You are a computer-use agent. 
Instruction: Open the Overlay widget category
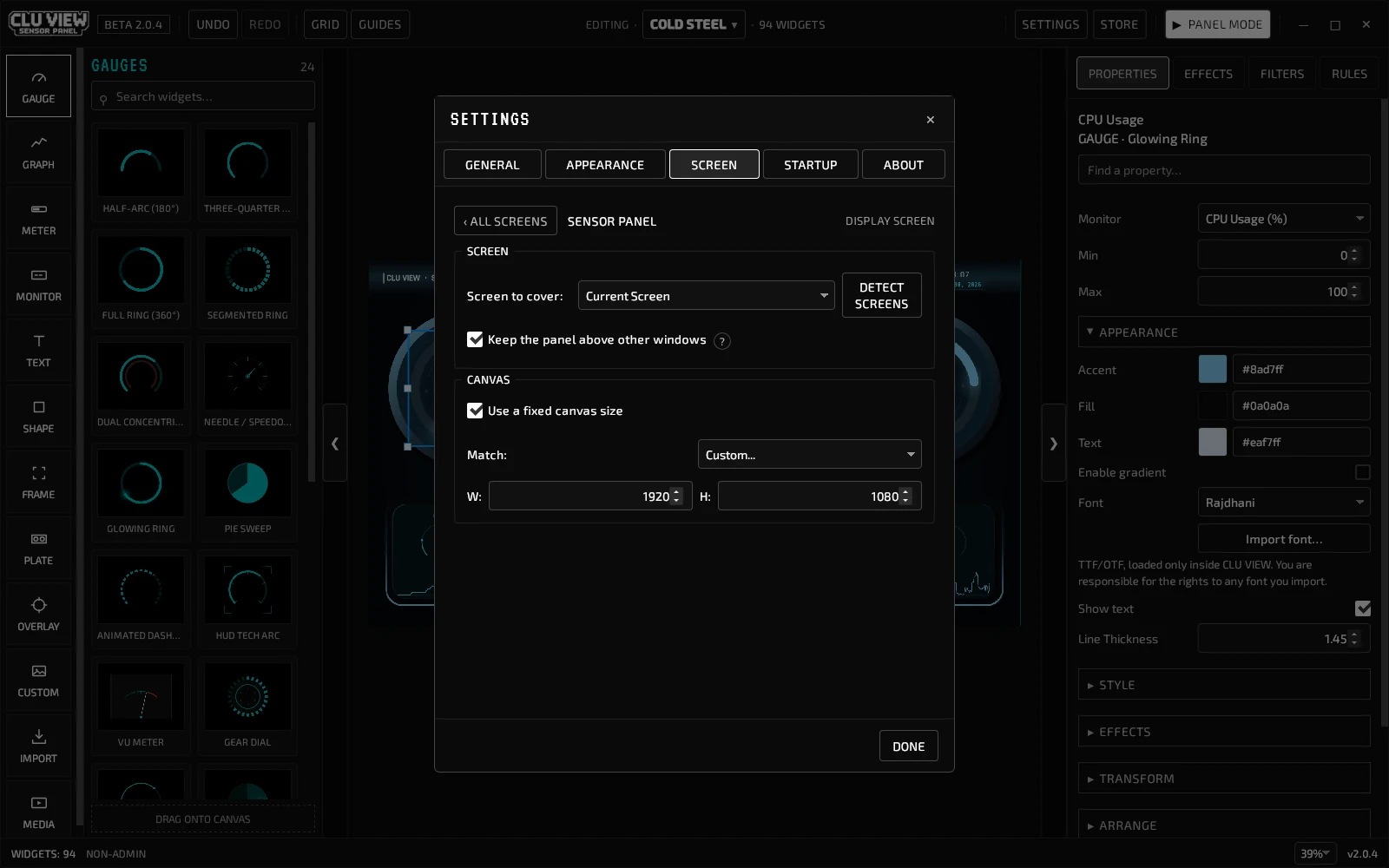[38, 614]
